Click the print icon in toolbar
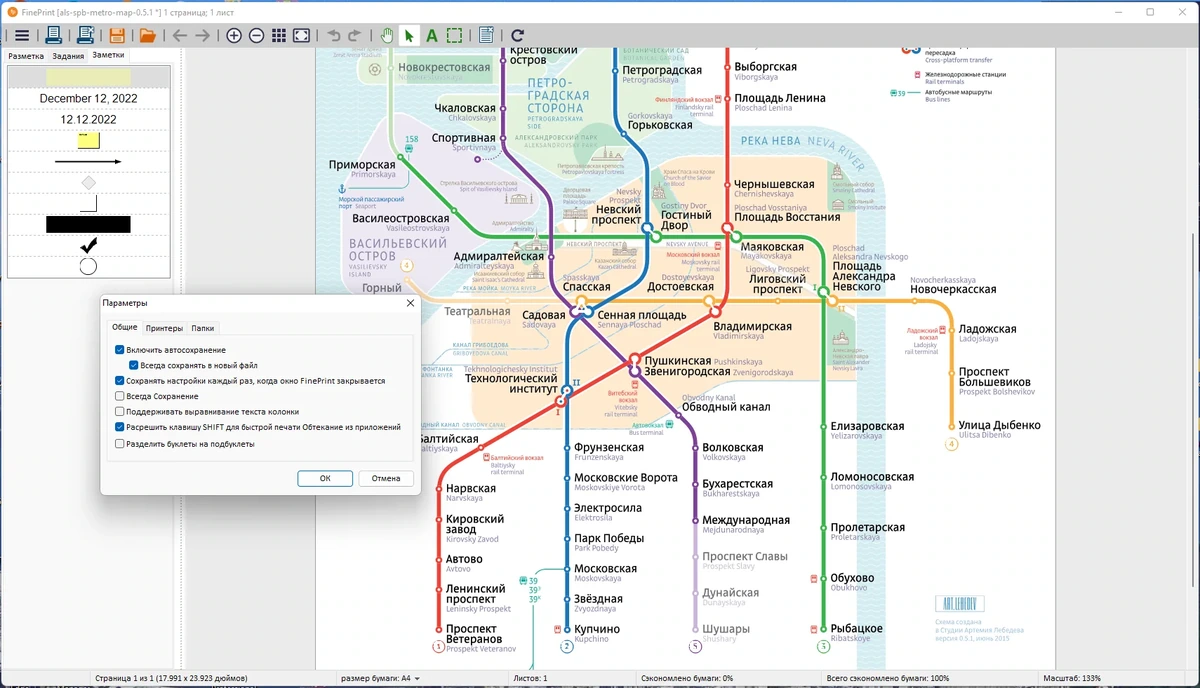Screen dimensions: 1200x688 (54, 36)
